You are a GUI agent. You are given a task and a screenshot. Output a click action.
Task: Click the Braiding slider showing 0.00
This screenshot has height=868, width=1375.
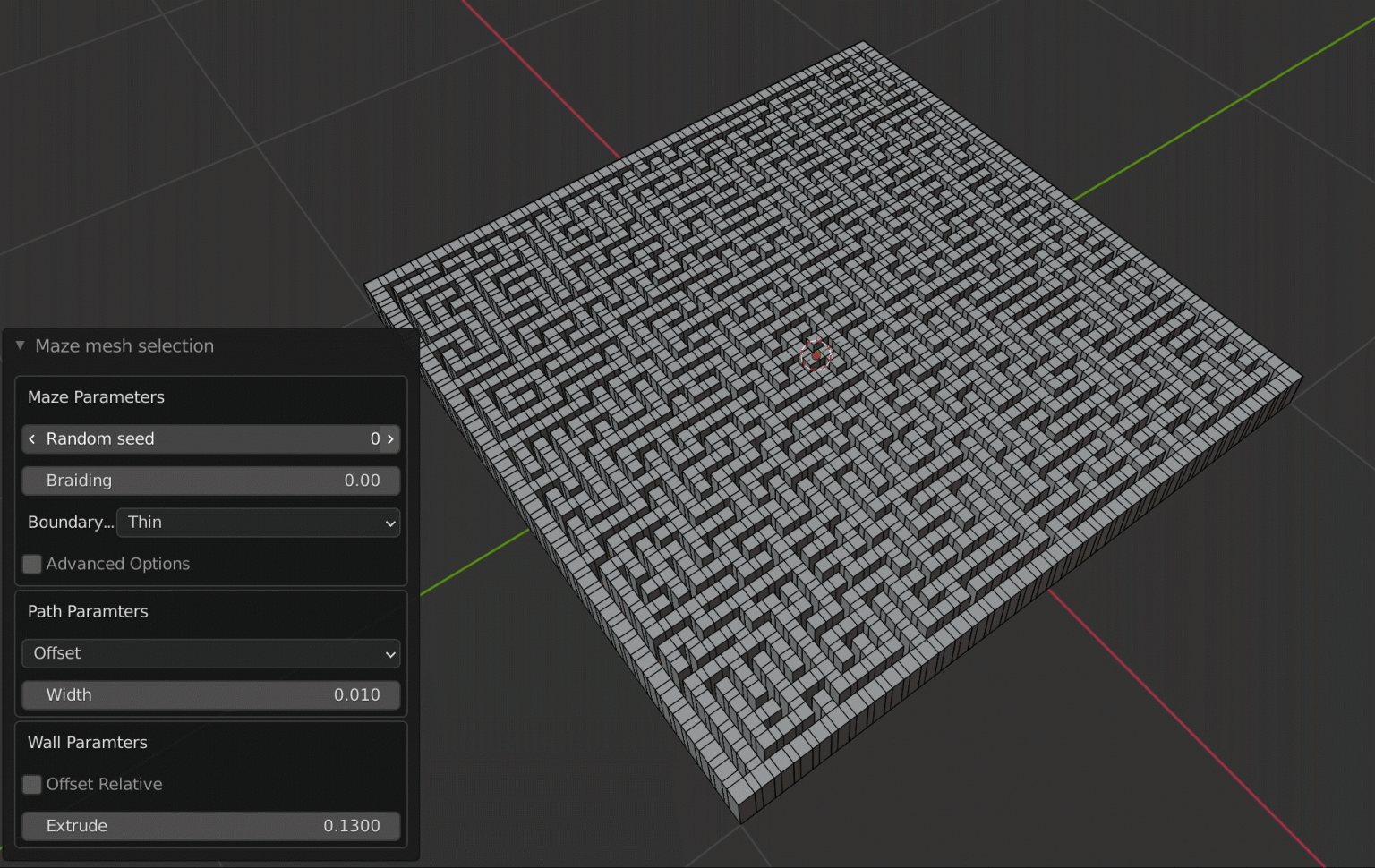211,481
